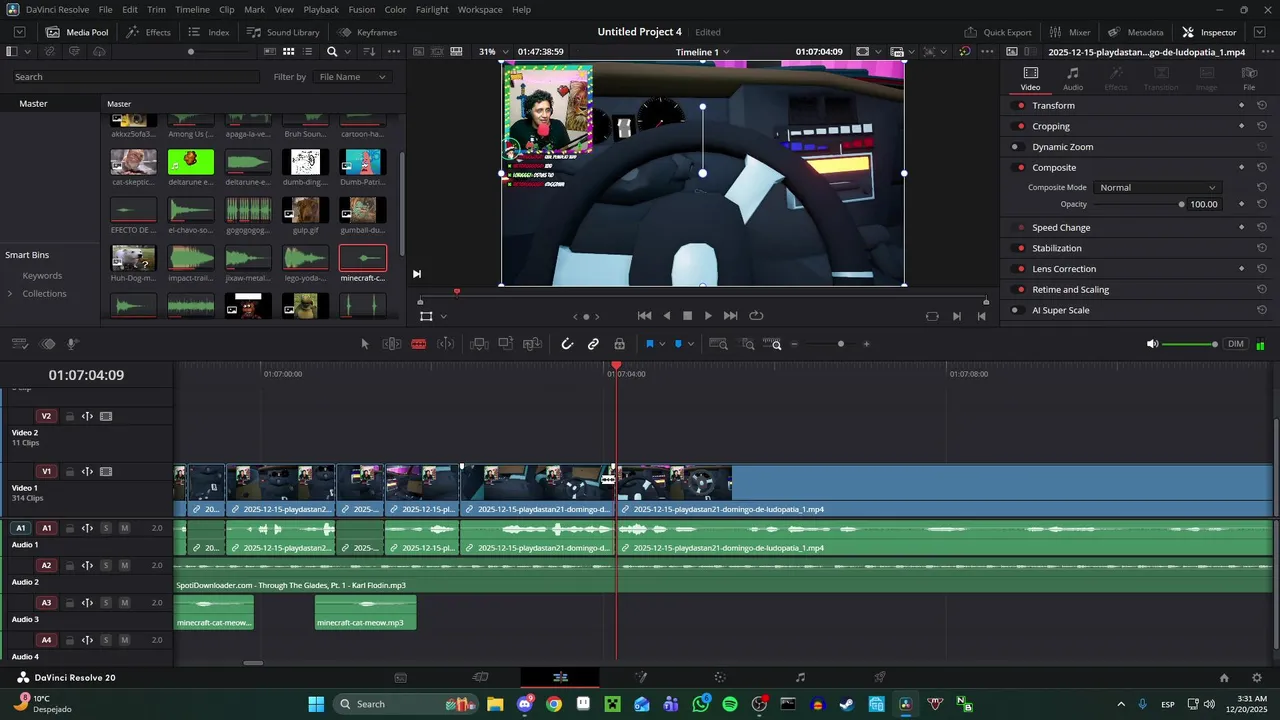Play the timeline forward
Viewport: 1280px width, 720px height.
[x=708, y=316]
